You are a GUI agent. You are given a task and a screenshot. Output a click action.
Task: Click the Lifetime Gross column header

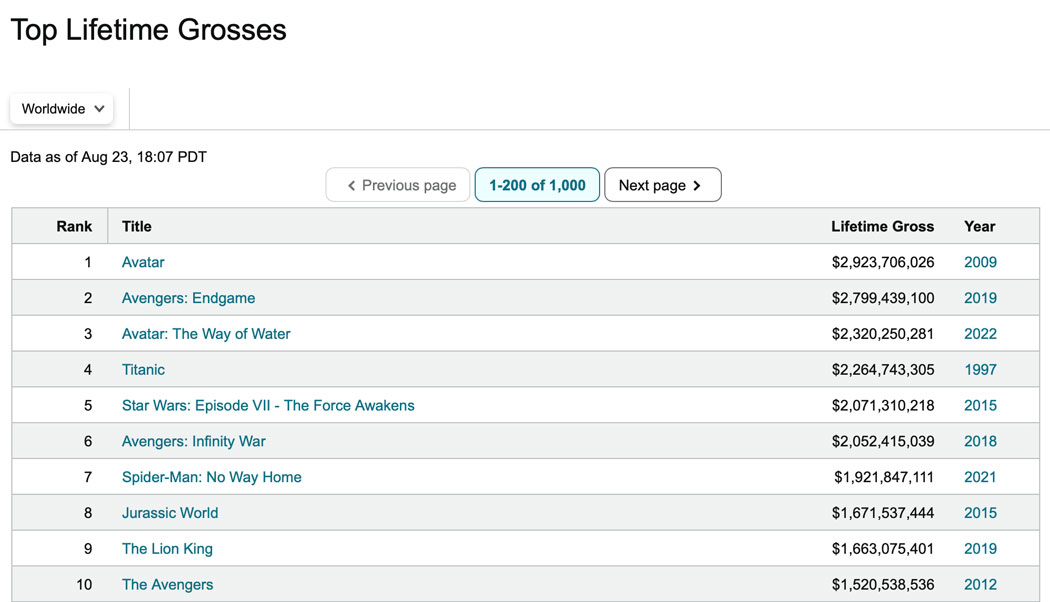click(x=882, y=227)
